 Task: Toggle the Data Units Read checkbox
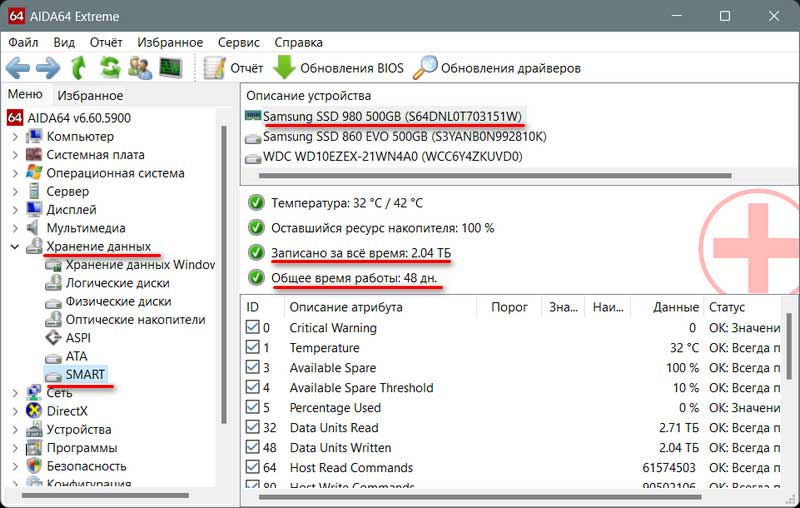253,427
